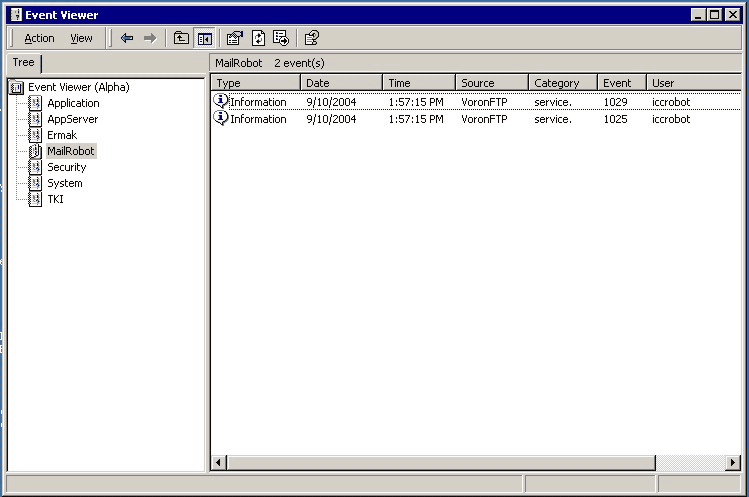The width and height of the screenshot is (749, 497).
Task: Select event 1025 Information row
Action: coord(476,119)
